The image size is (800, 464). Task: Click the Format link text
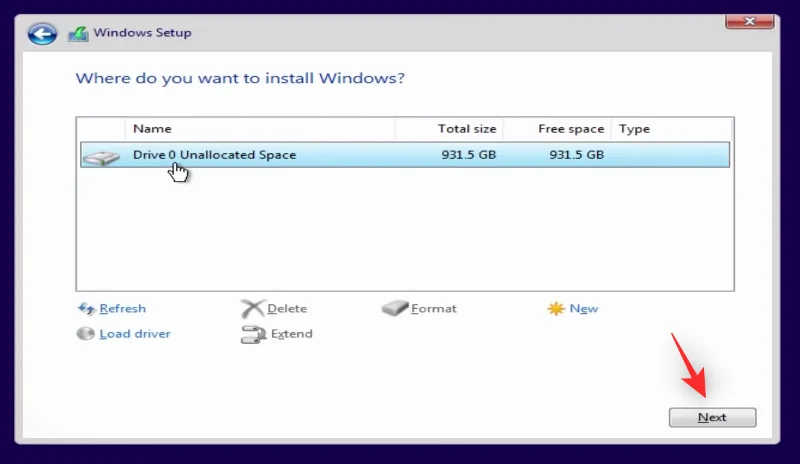[434, 308]
